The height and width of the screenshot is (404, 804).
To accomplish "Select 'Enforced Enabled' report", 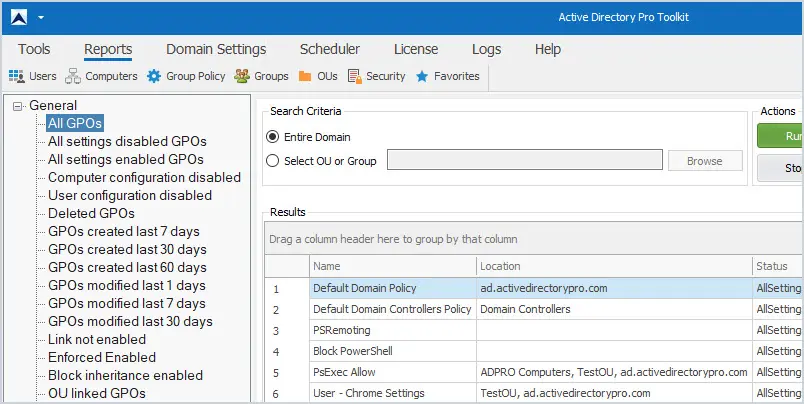I will coord(102,357).
